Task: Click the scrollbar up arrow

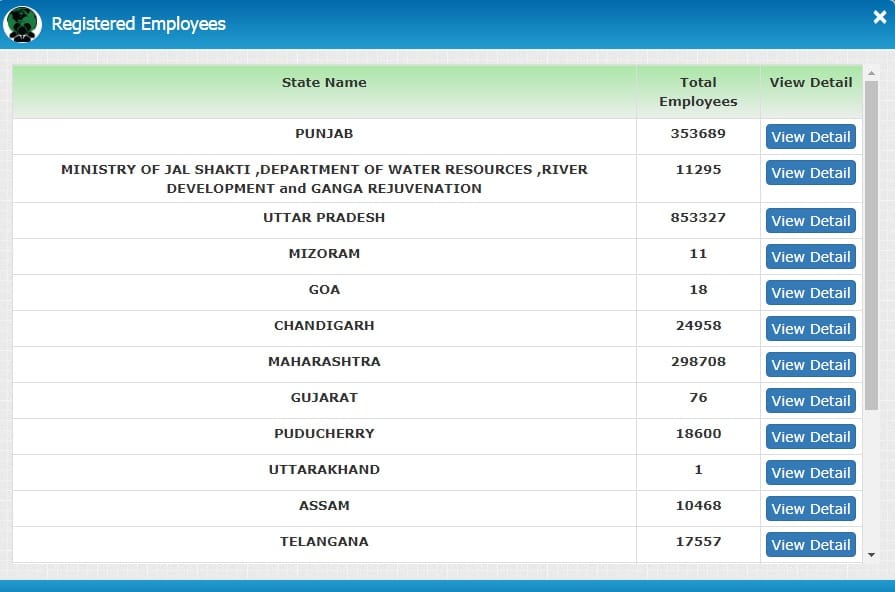Action: coord(871,73)
